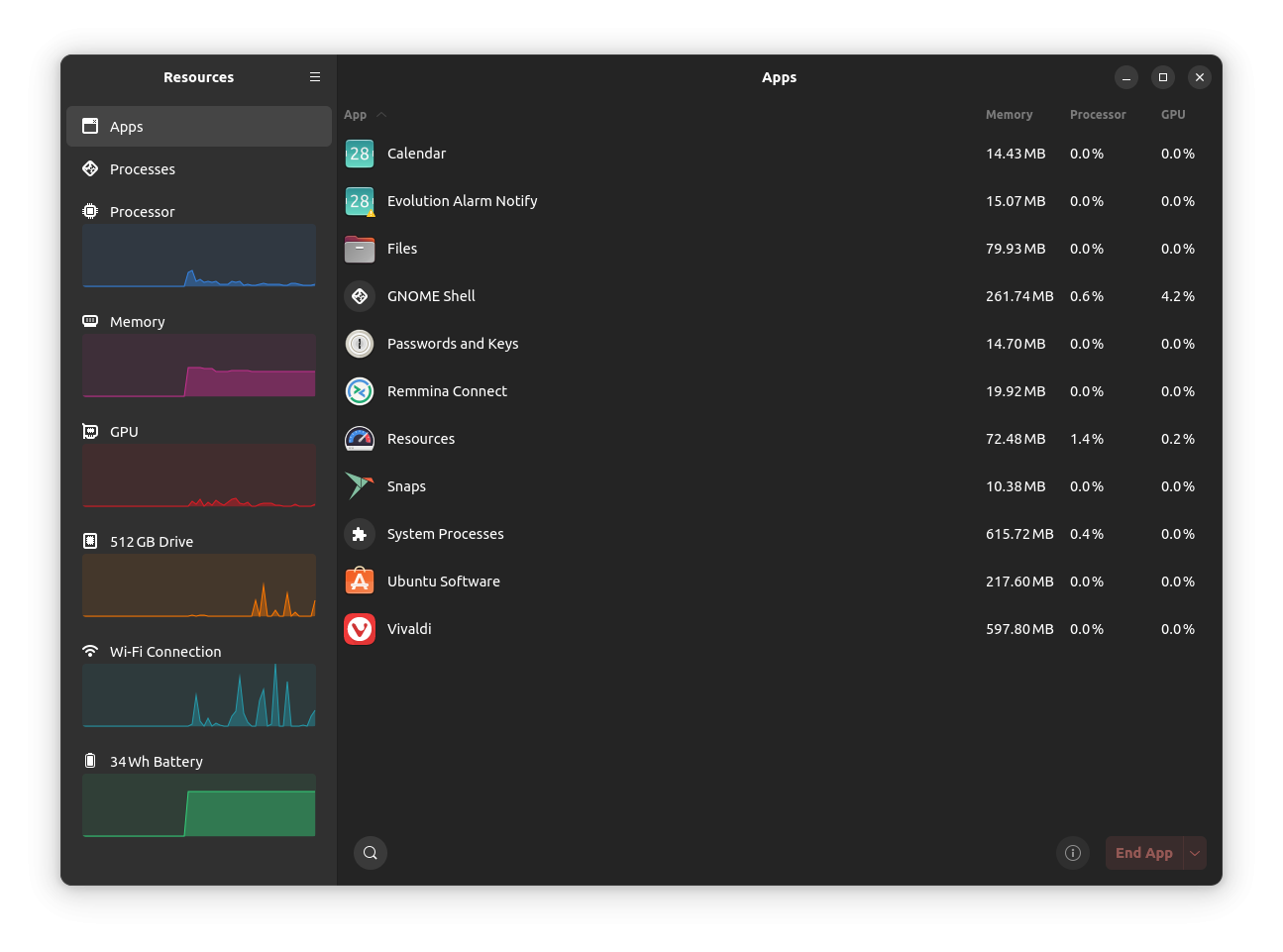
Task: Sort by the App column header
Action: click(355, 115)
